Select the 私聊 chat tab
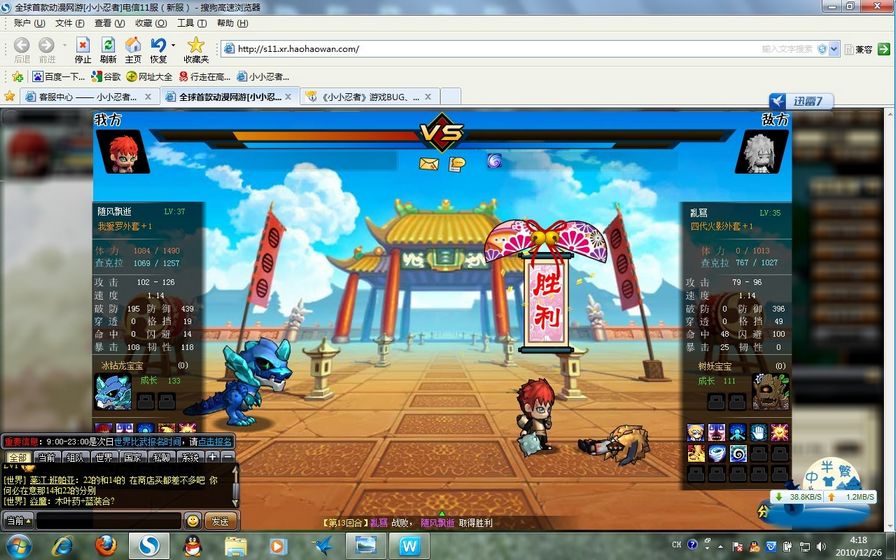Viewport: 896px width, 560px height. (x=161, y=458)
